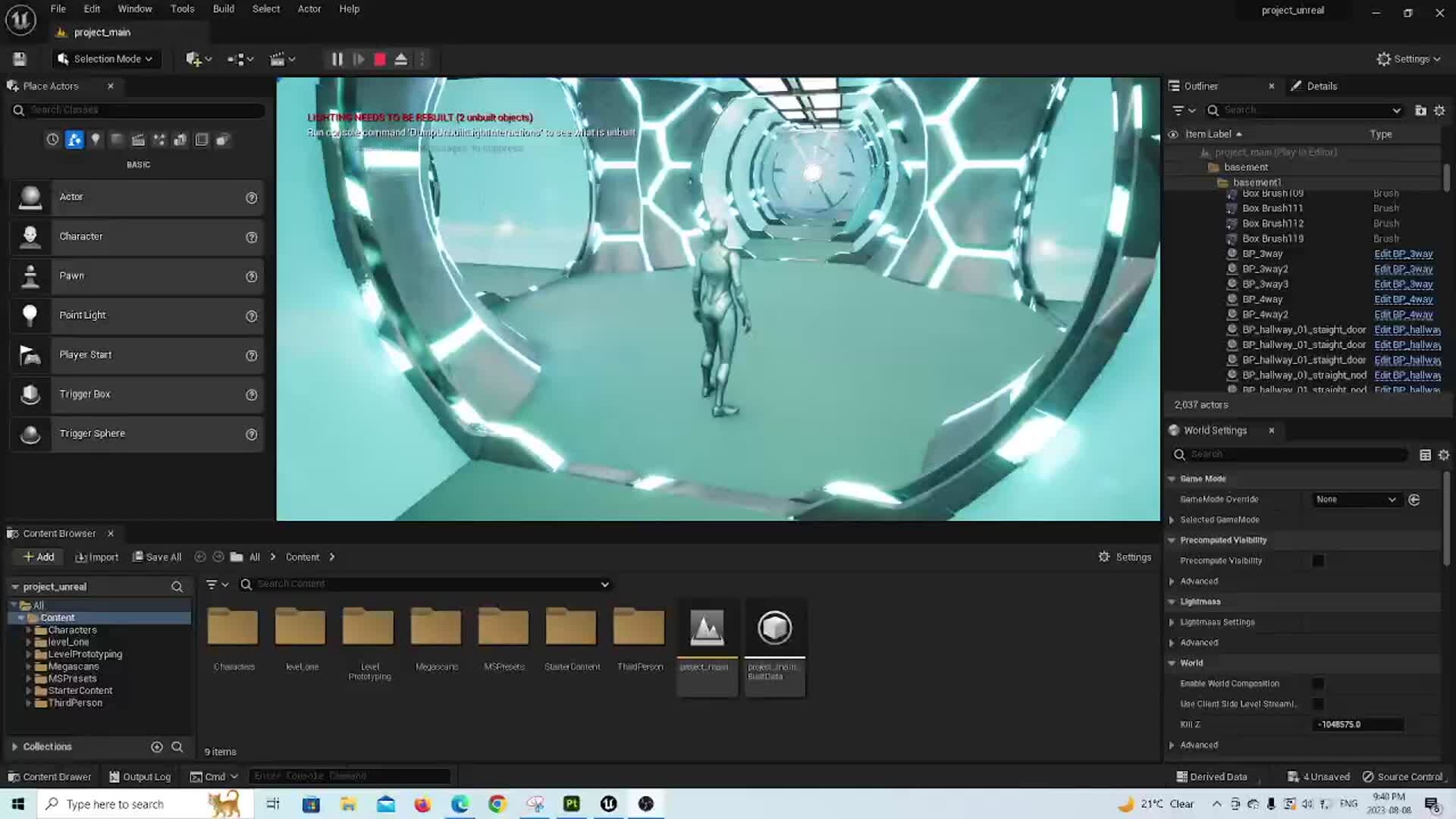Open Unreal Engine icon in the taskbar

pyautogui.click(x=608, y=804)
